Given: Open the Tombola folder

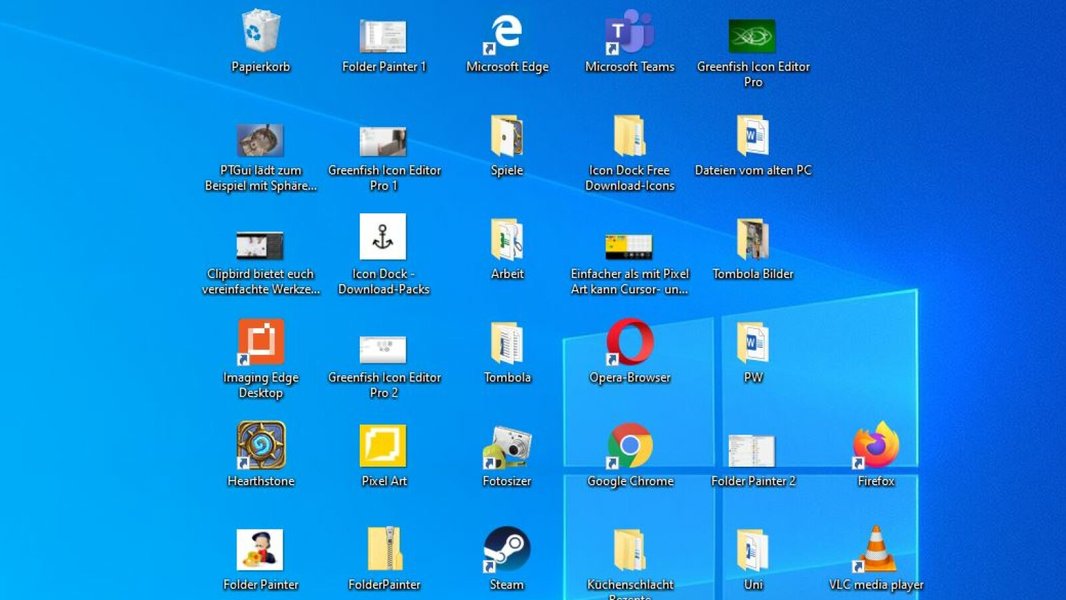Looking at the screenshot, I should click(506, 344).
